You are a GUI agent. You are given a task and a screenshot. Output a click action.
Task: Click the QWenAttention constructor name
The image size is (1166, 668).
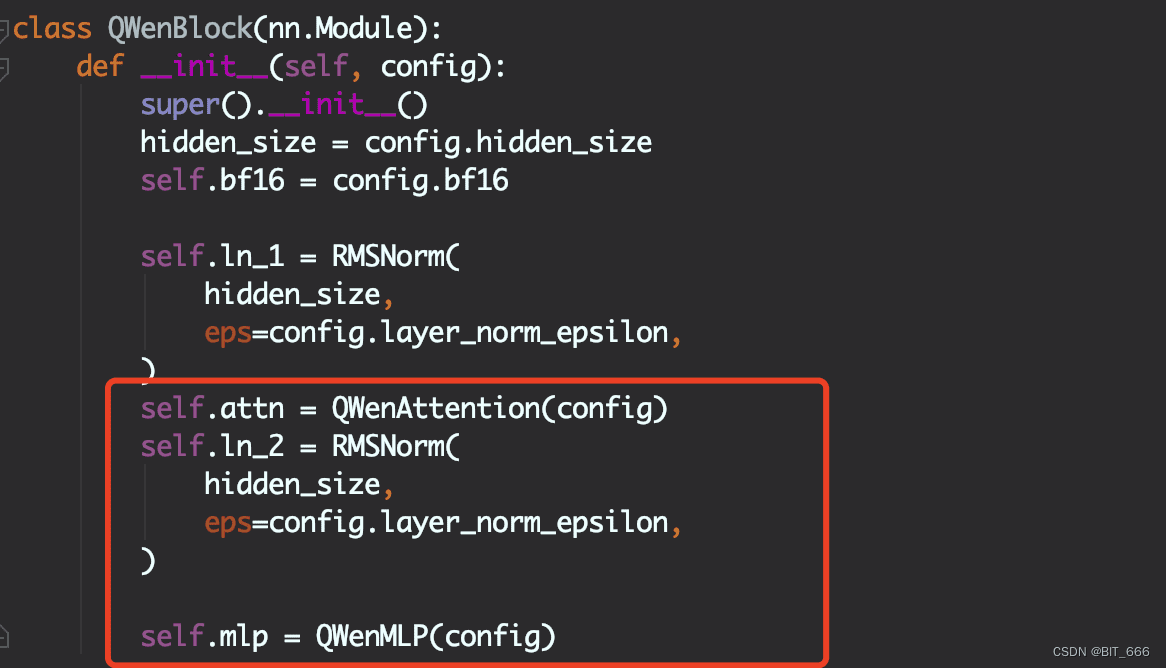click(x=436, y=408)
